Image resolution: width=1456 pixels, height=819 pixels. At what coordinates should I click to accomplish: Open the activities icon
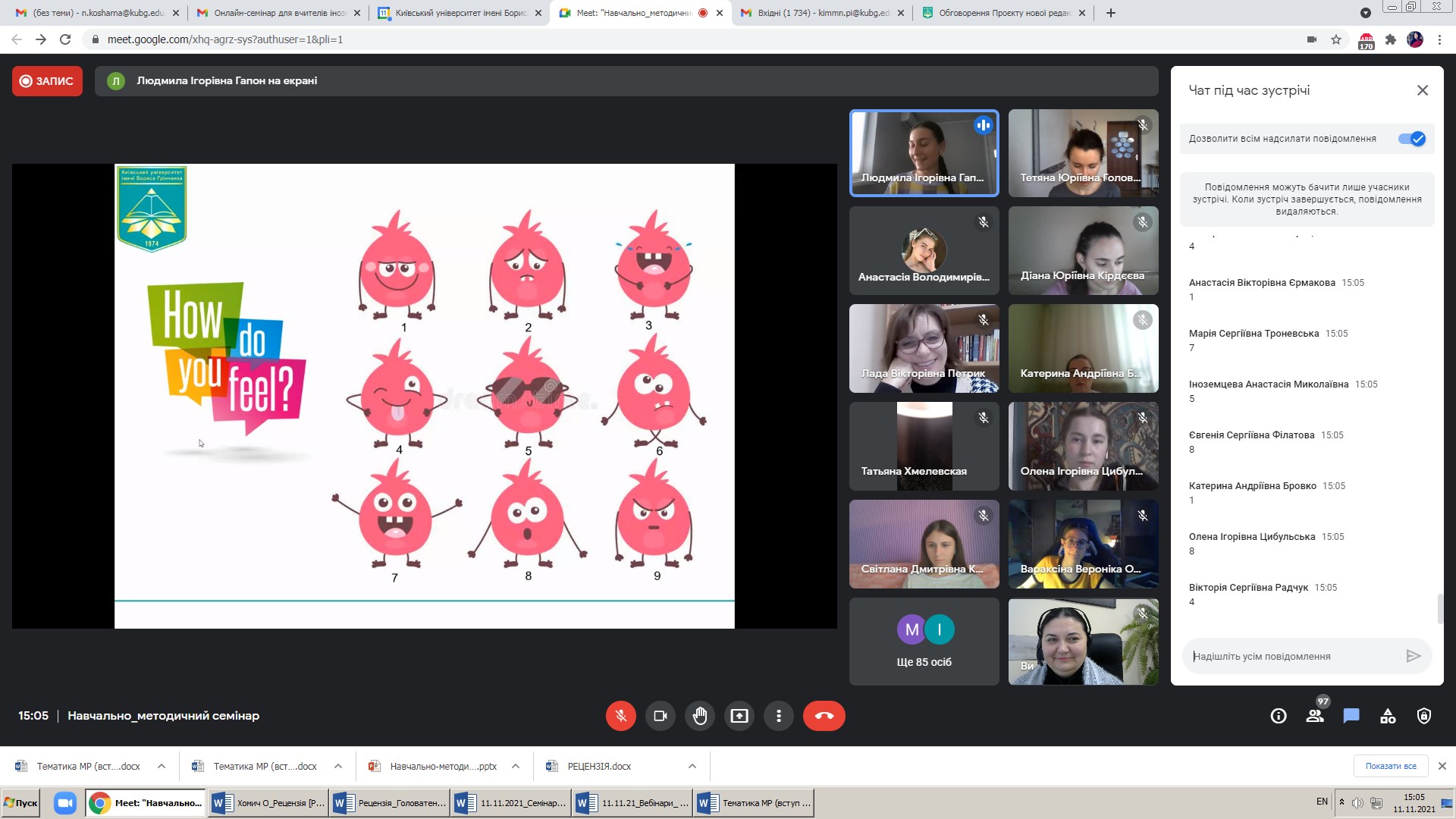point(1388,716)
